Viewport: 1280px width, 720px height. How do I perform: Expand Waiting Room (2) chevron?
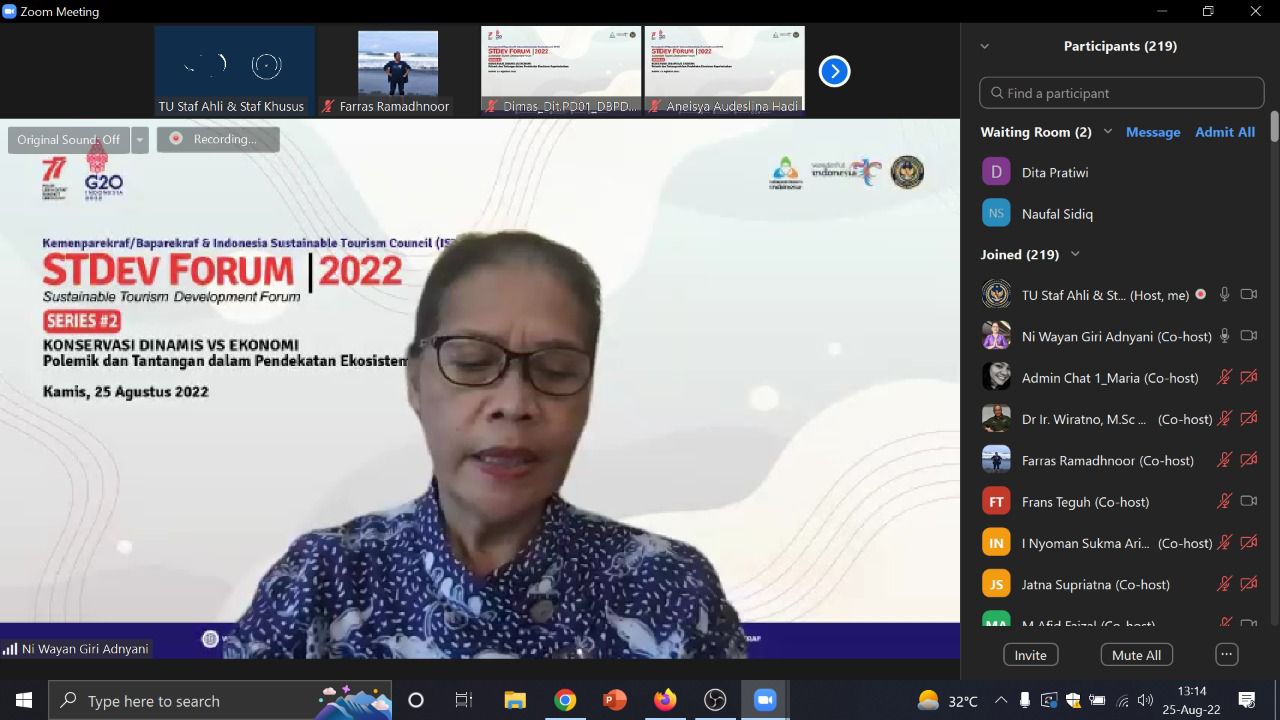1107,132
